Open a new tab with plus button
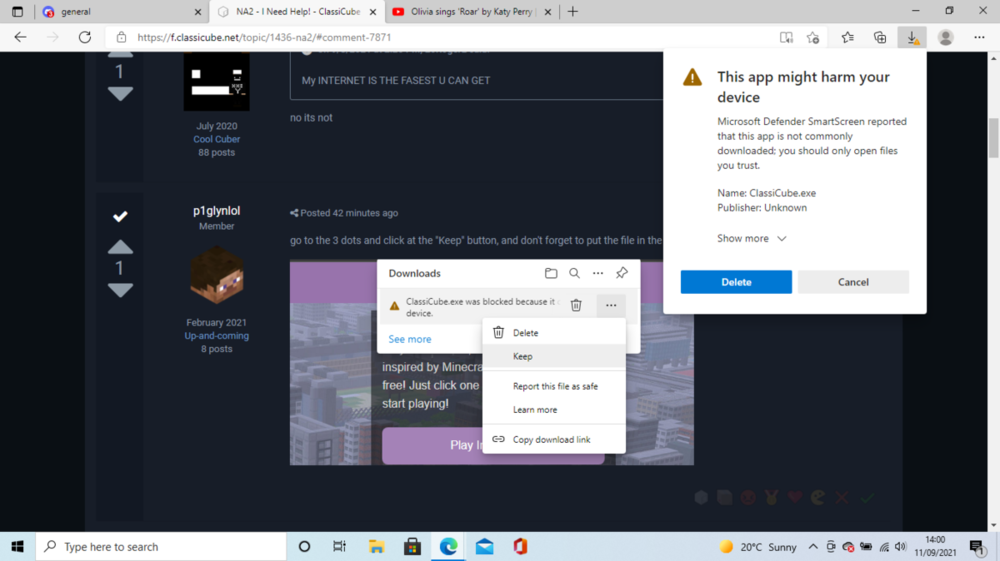 573,11
